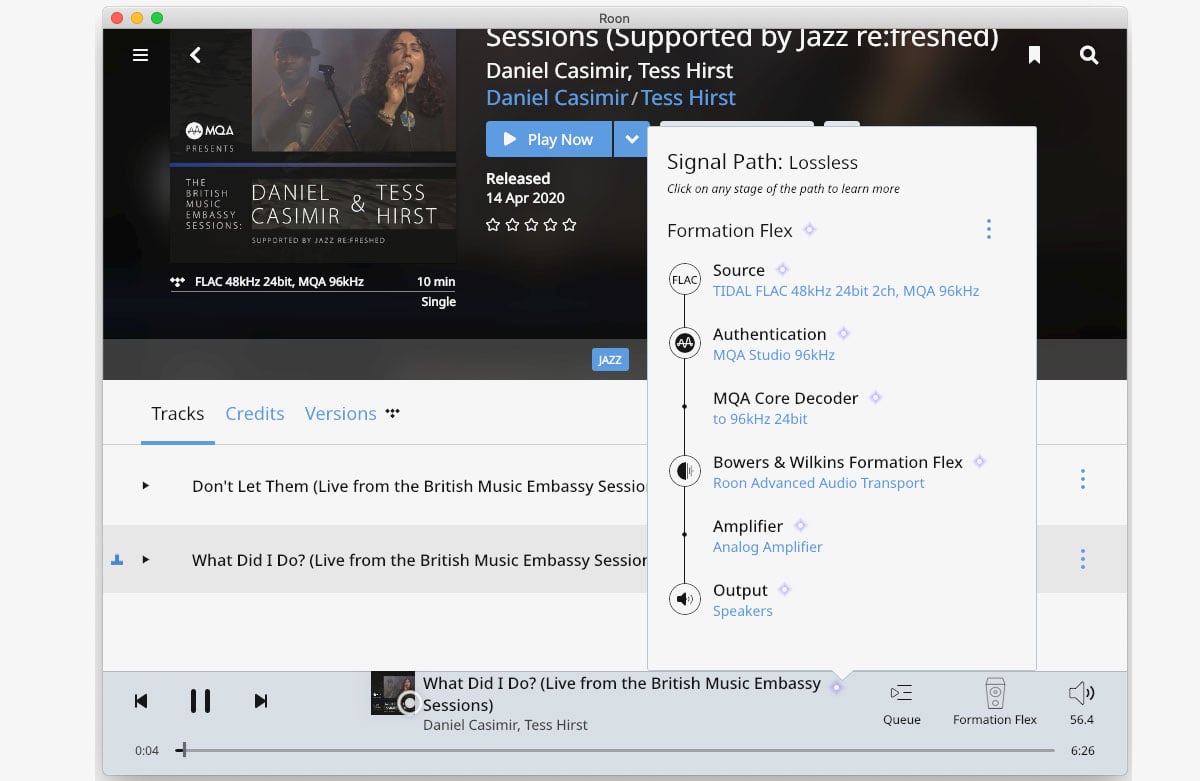Click quality star beside MQA Core Decoder
This screenshot has width=1200, height=781.
point(876,398)
